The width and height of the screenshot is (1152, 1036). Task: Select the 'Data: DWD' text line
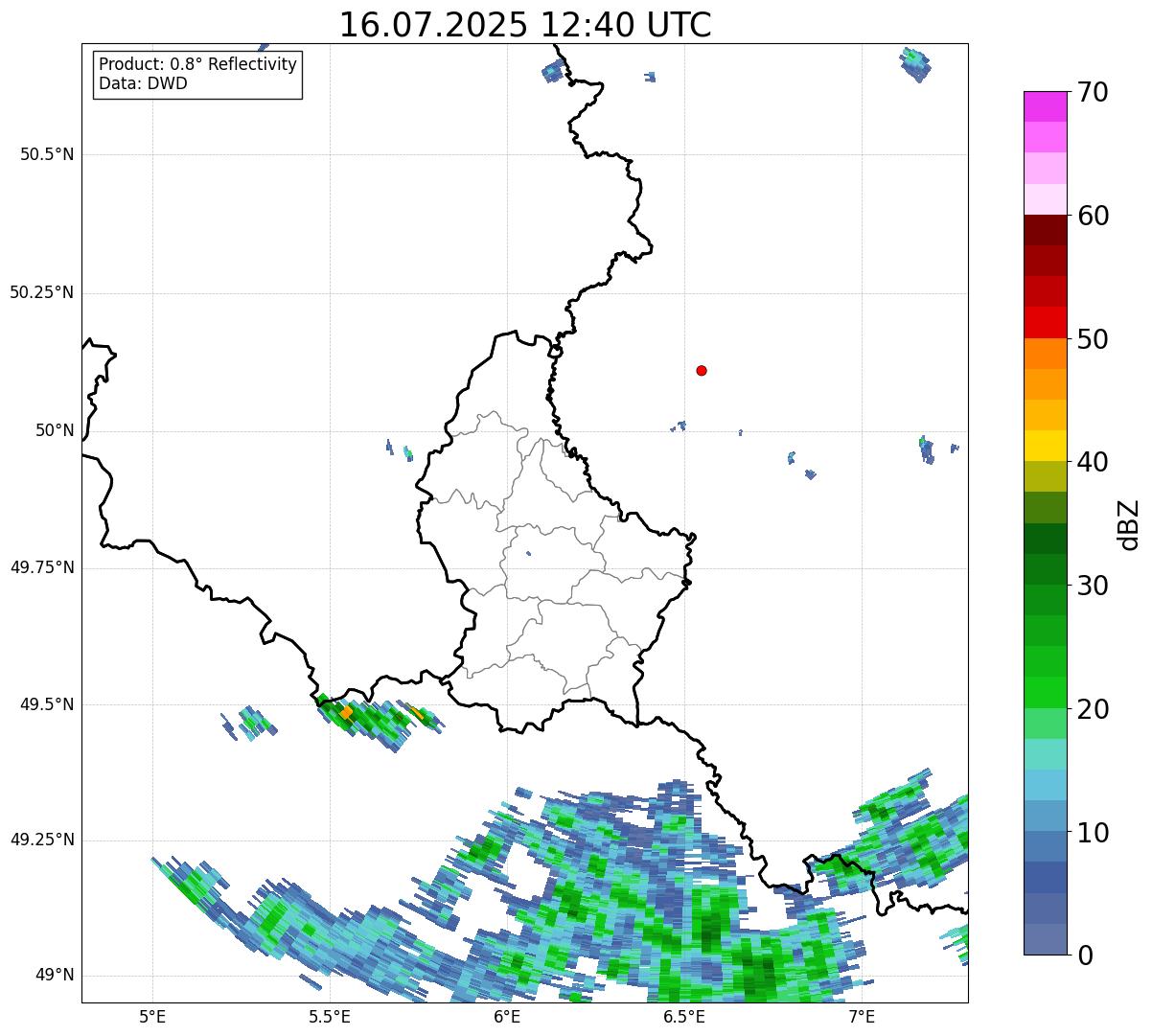(x=143, y=83)
